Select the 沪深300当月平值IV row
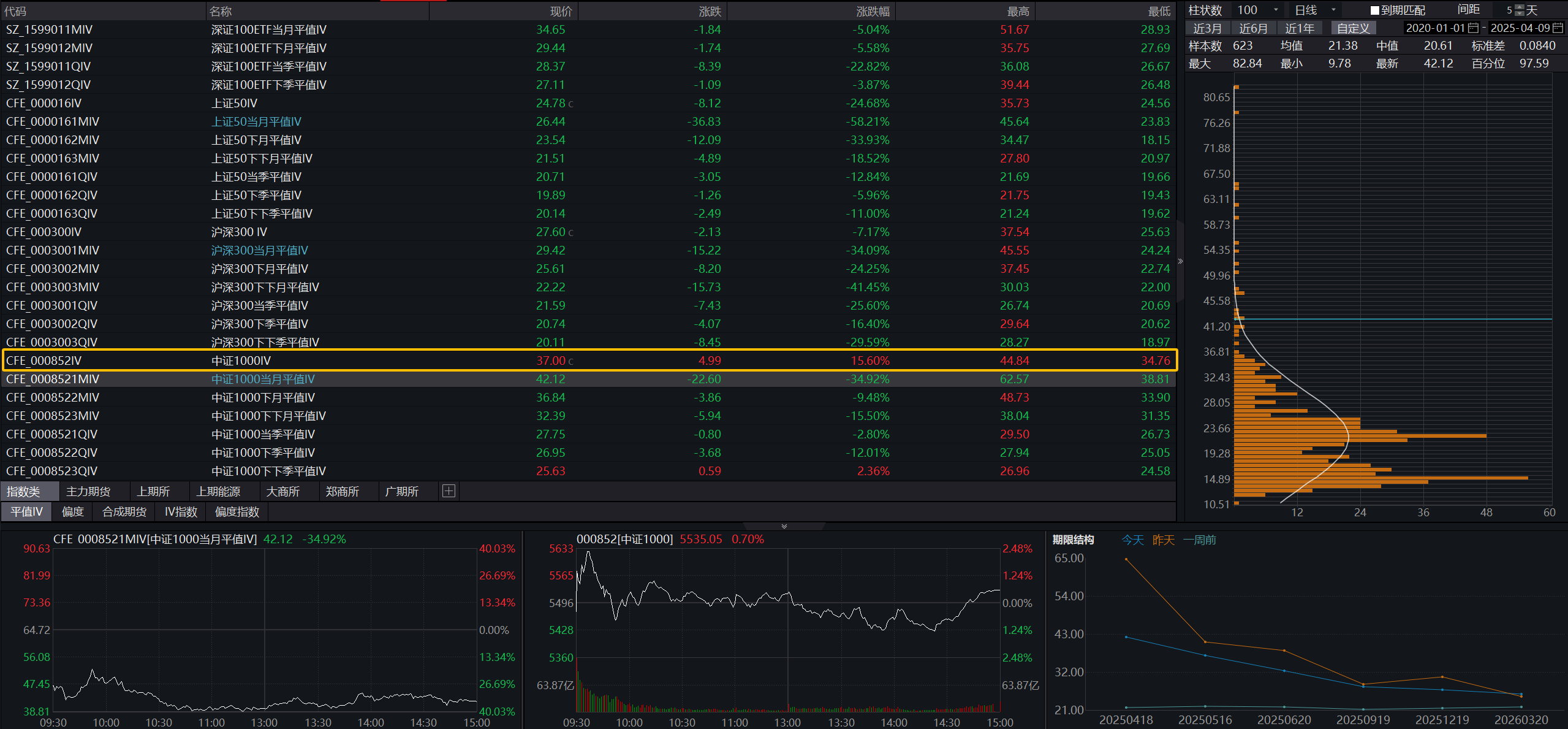Screen dimensions: 1568x729 [x=260, y=250]
